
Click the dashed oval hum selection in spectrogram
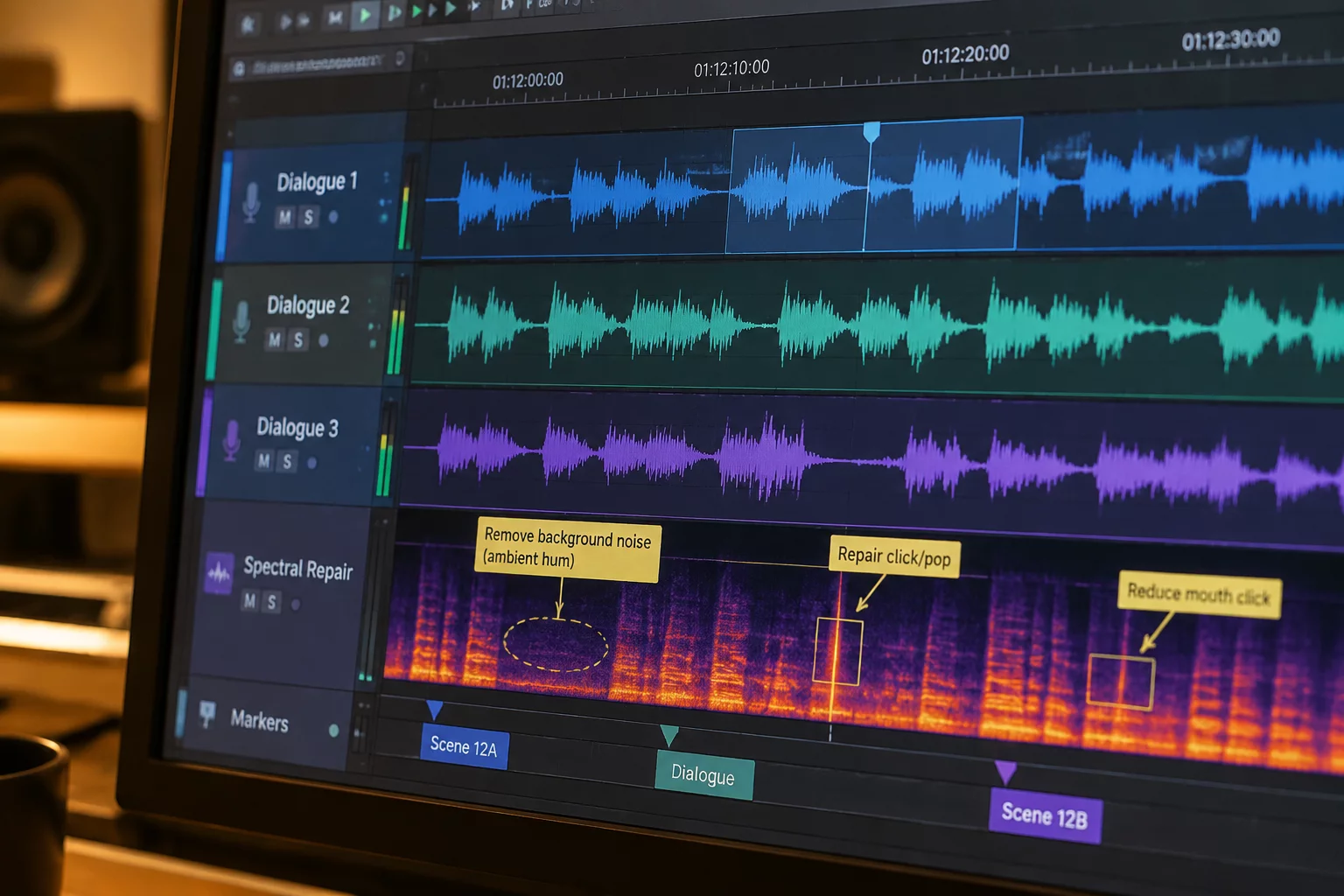(556, 644)
